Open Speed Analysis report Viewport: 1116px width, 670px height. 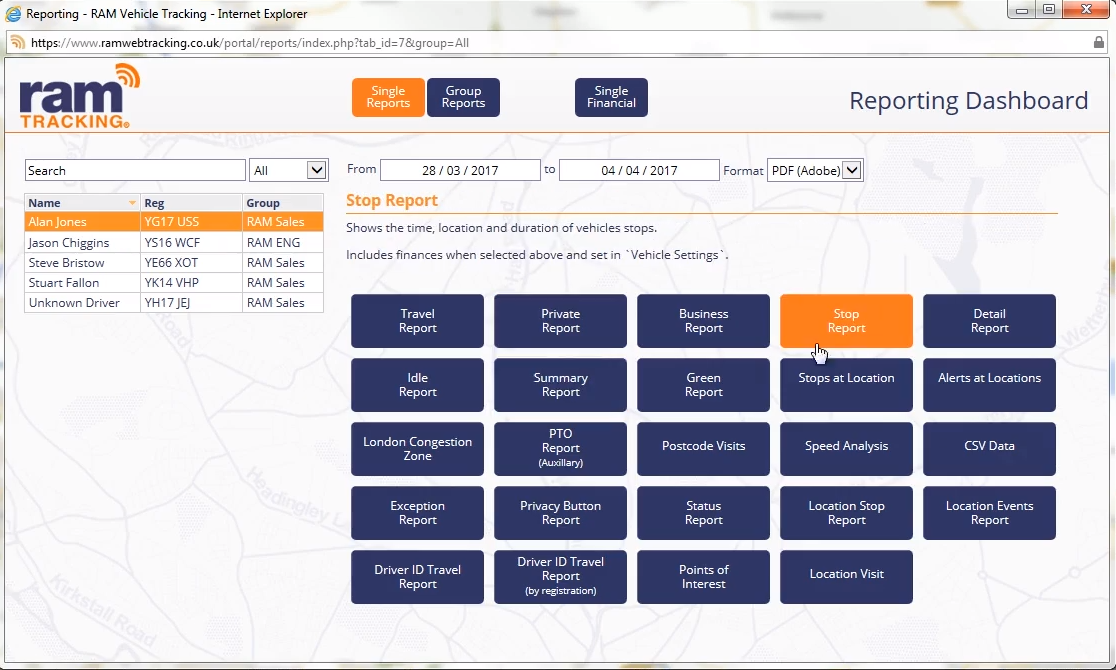tap(846, 449)
